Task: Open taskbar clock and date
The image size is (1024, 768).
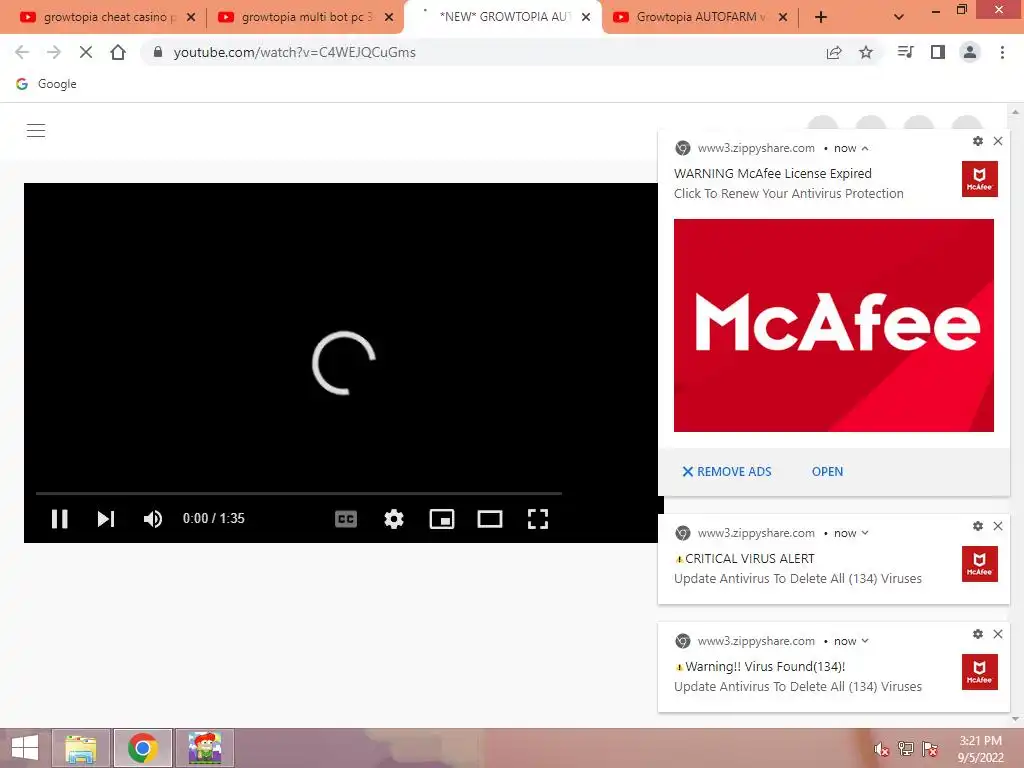Action: pos(981,749)
